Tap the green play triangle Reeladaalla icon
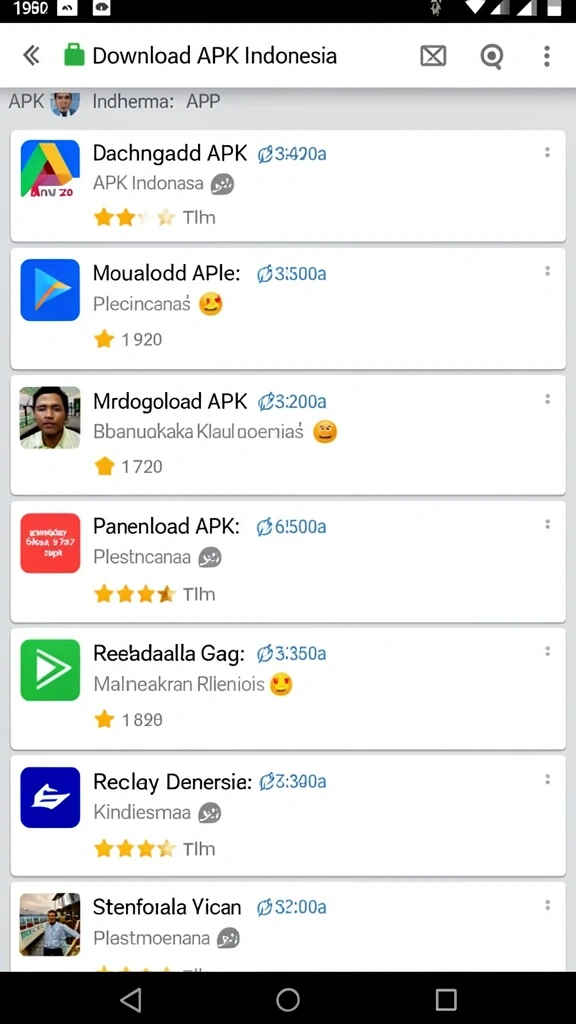The height and width of the screenshot is (1024, 576). point(50,670)
